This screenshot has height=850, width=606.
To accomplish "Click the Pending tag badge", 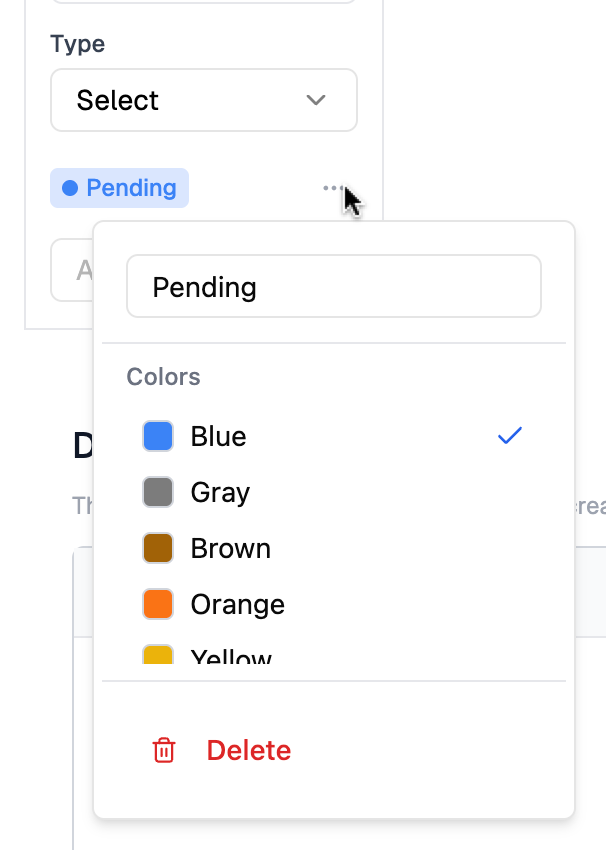I will click(120, 188).
